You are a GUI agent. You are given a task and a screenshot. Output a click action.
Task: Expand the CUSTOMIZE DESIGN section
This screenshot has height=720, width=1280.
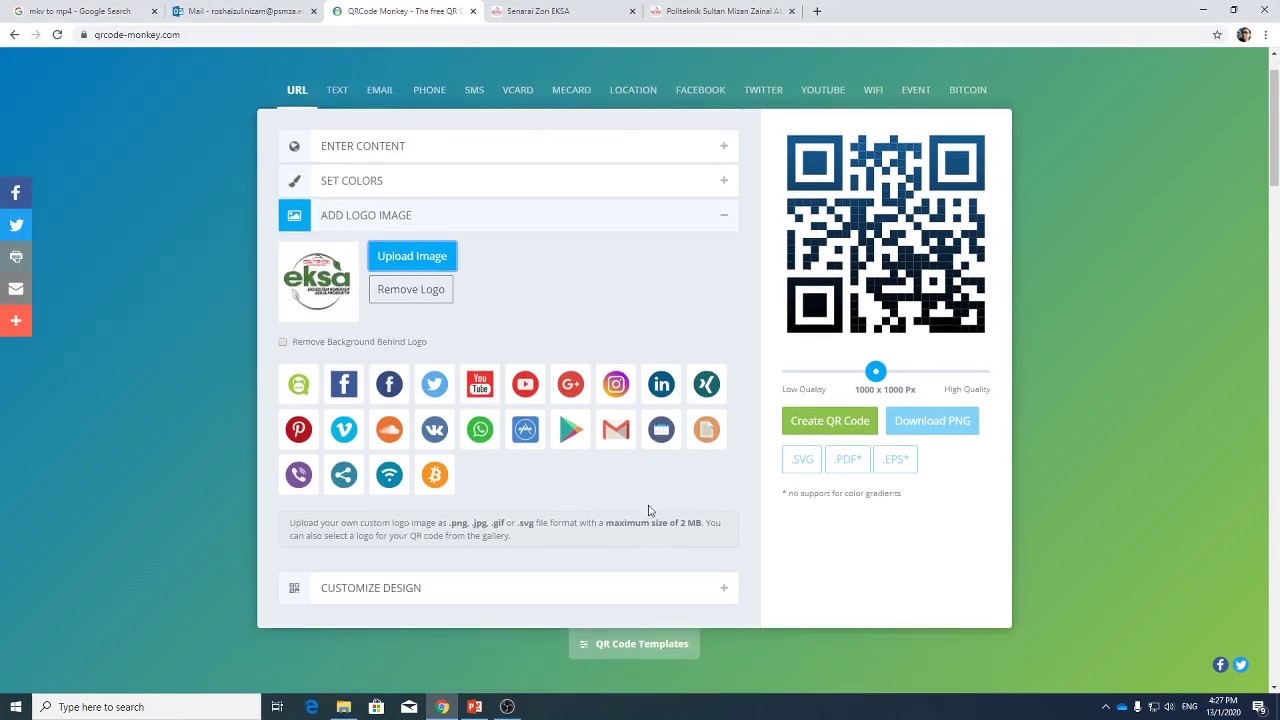click(x=508, y=588)
